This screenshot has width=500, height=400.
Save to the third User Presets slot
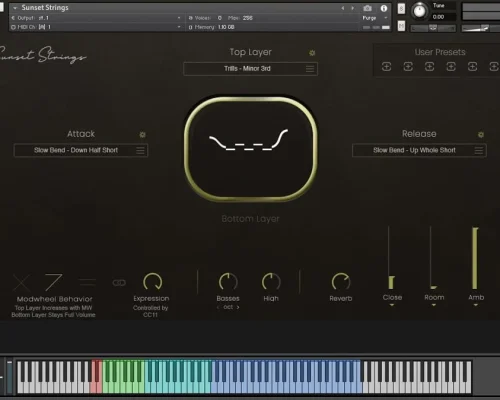(429, 67)
